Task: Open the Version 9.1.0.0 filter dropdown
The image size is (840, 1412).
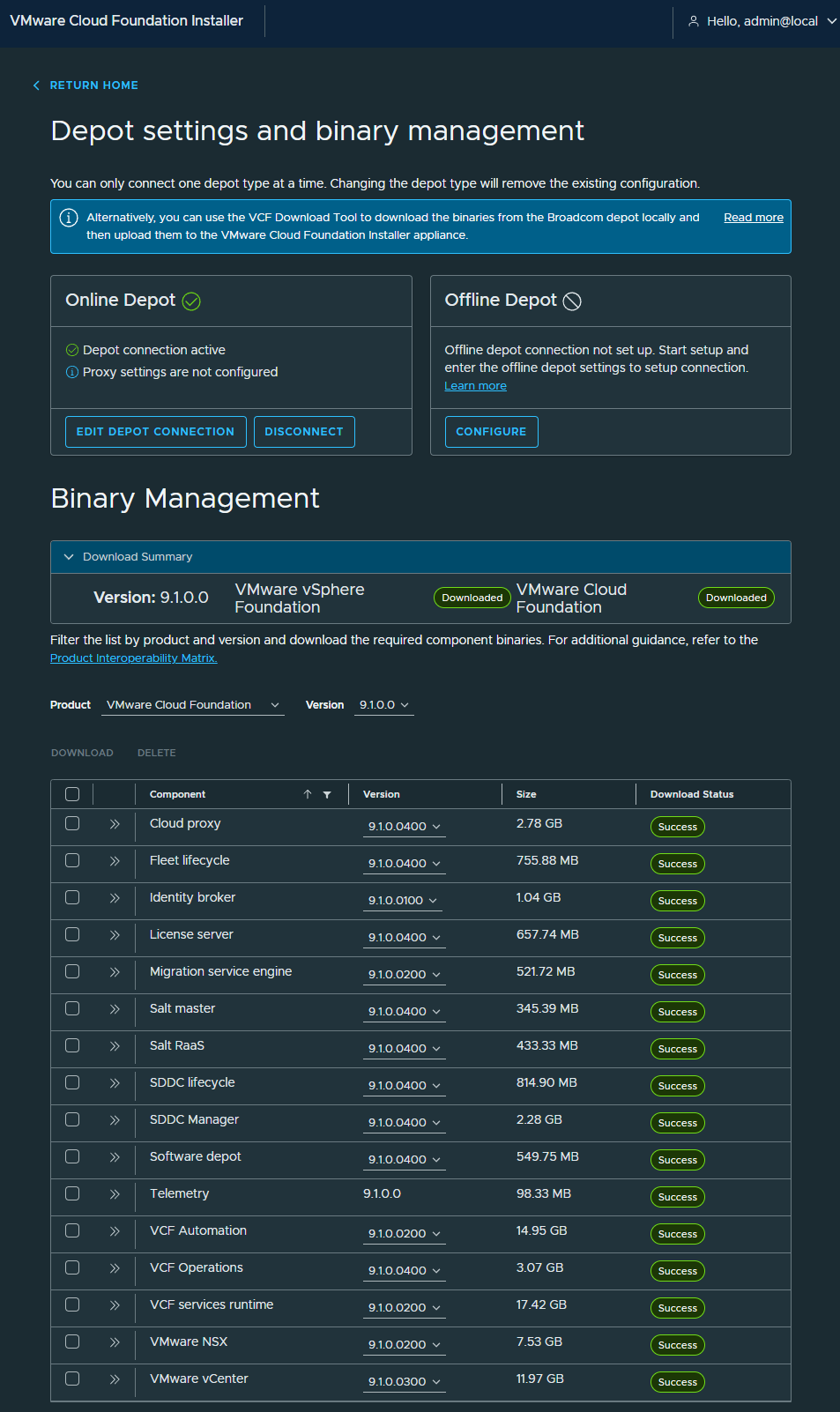Action: (x=384, y=705)
